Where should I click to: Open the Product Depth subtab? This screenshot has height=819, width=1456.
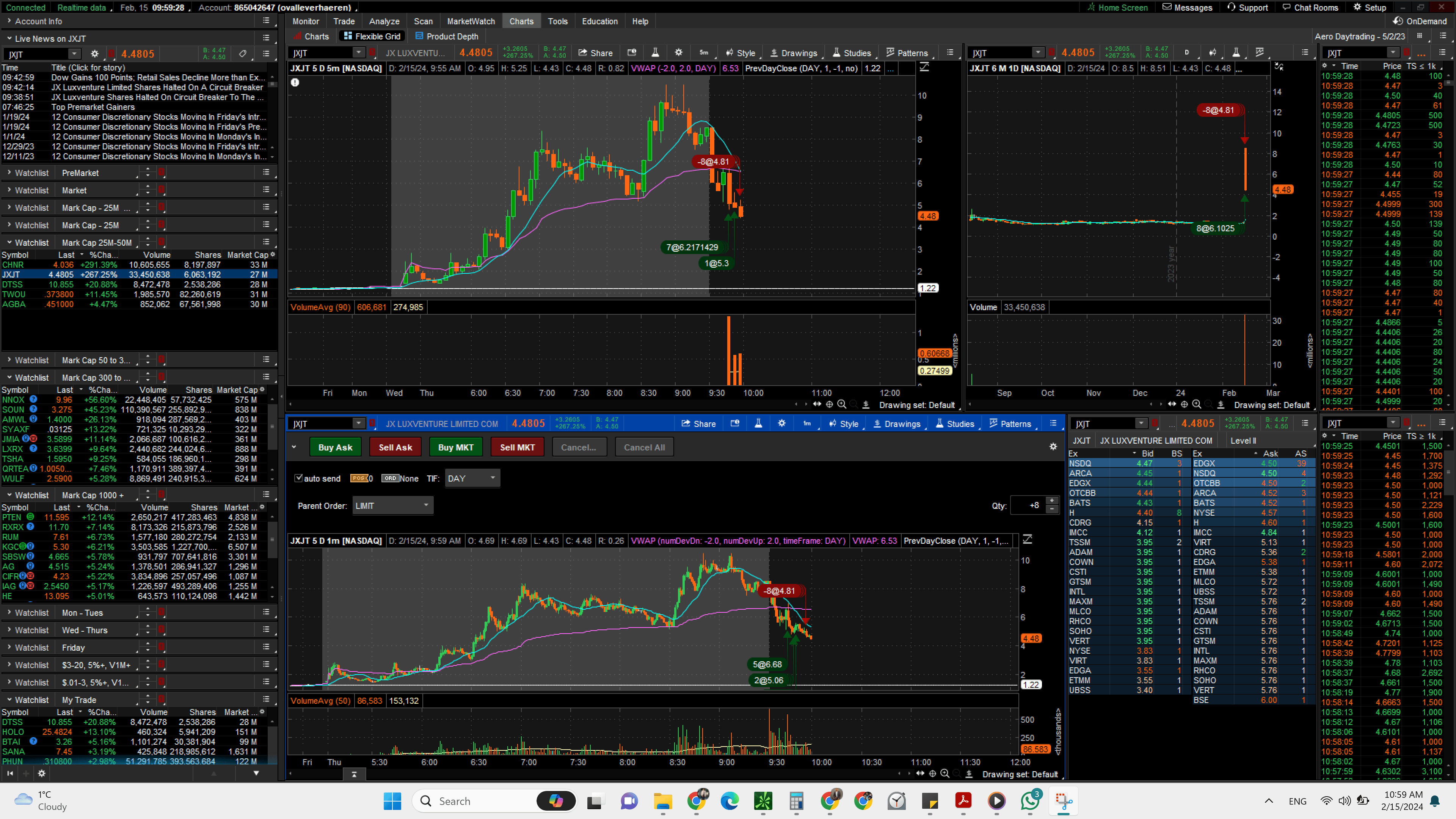(447, 36)
